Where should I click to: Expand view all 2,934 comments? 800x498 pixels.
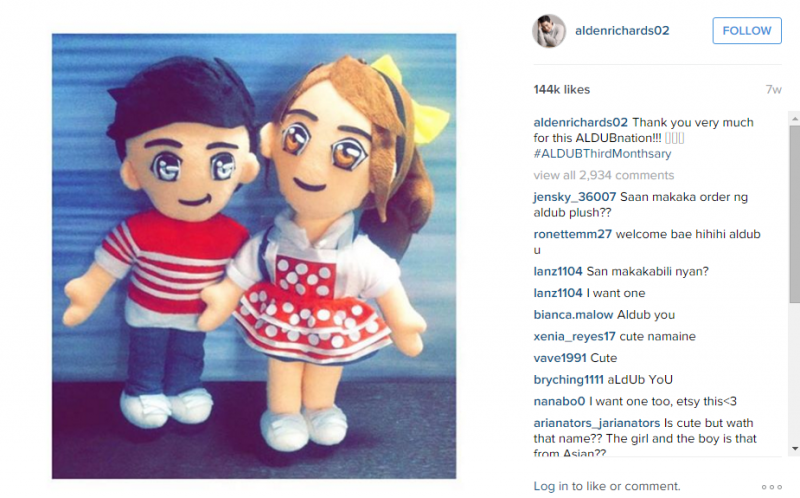tap(604, 175)
